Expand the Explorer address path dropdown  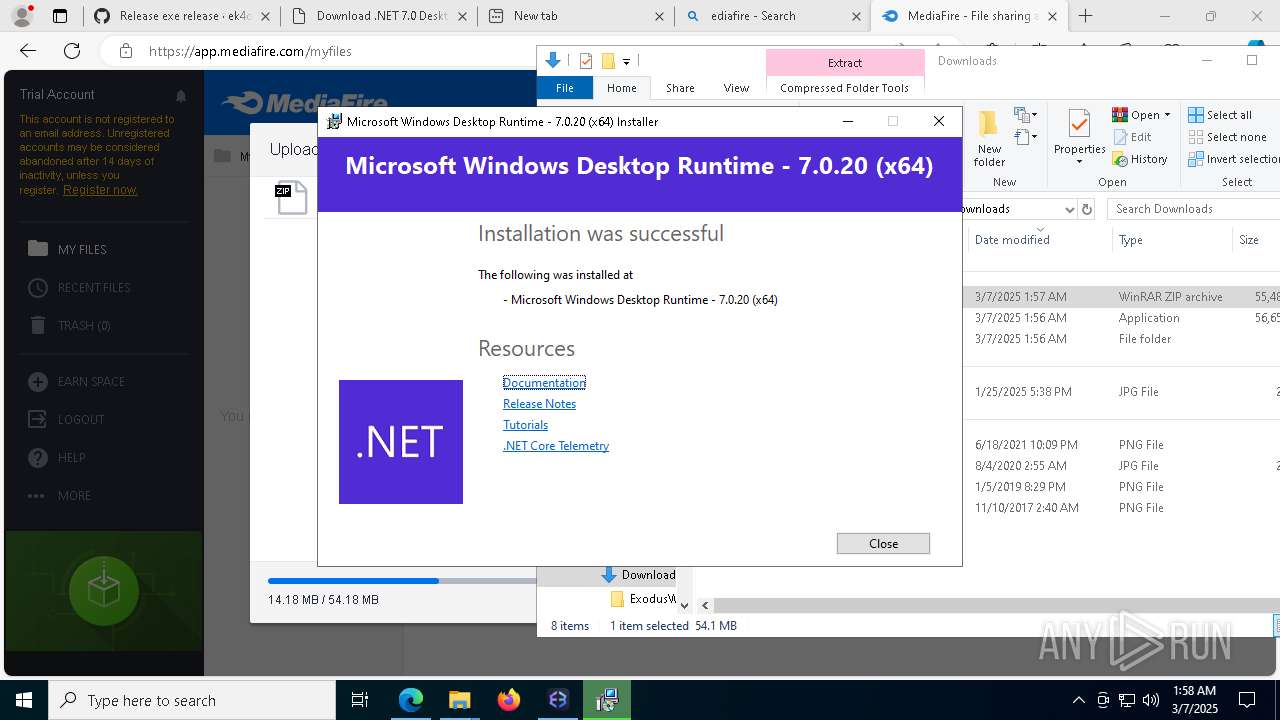1069,209
